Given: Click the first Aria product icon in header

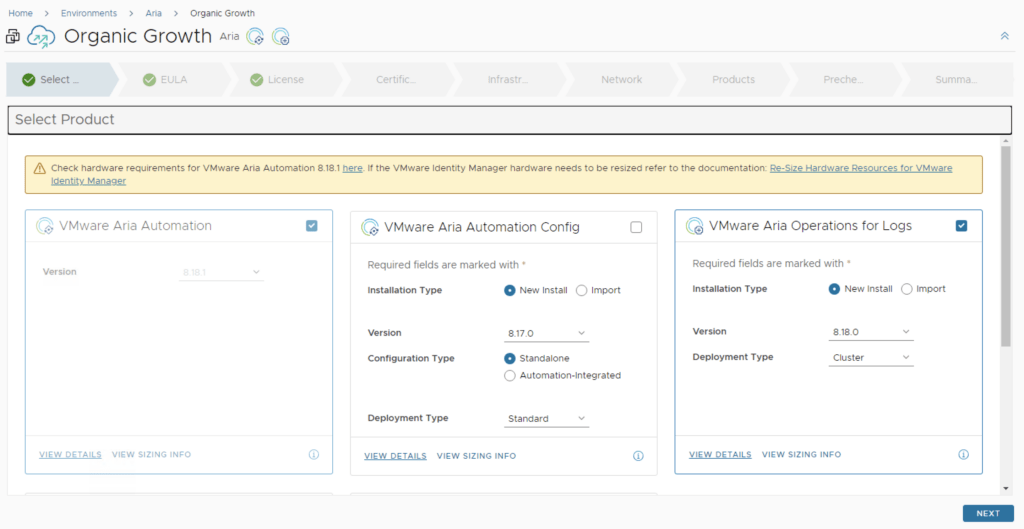Looking at the screenshot, I should pyautogui.click(x=256, y=37).
